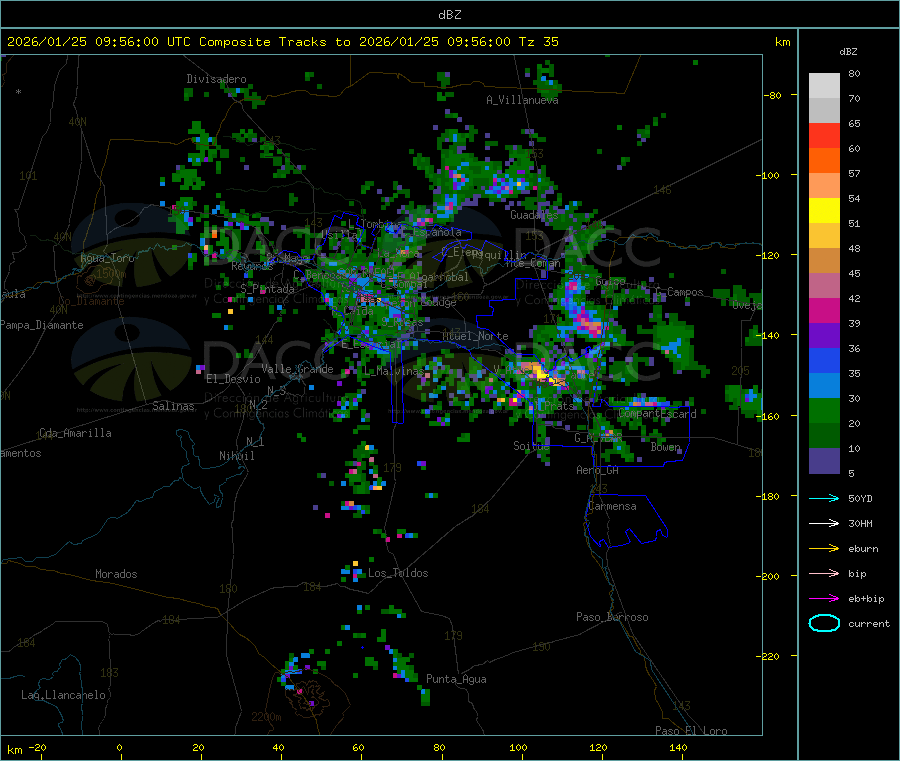Viewport: 900px width, 761px height.
Task: Click the Los_Toldos map label
Action: 398,573
